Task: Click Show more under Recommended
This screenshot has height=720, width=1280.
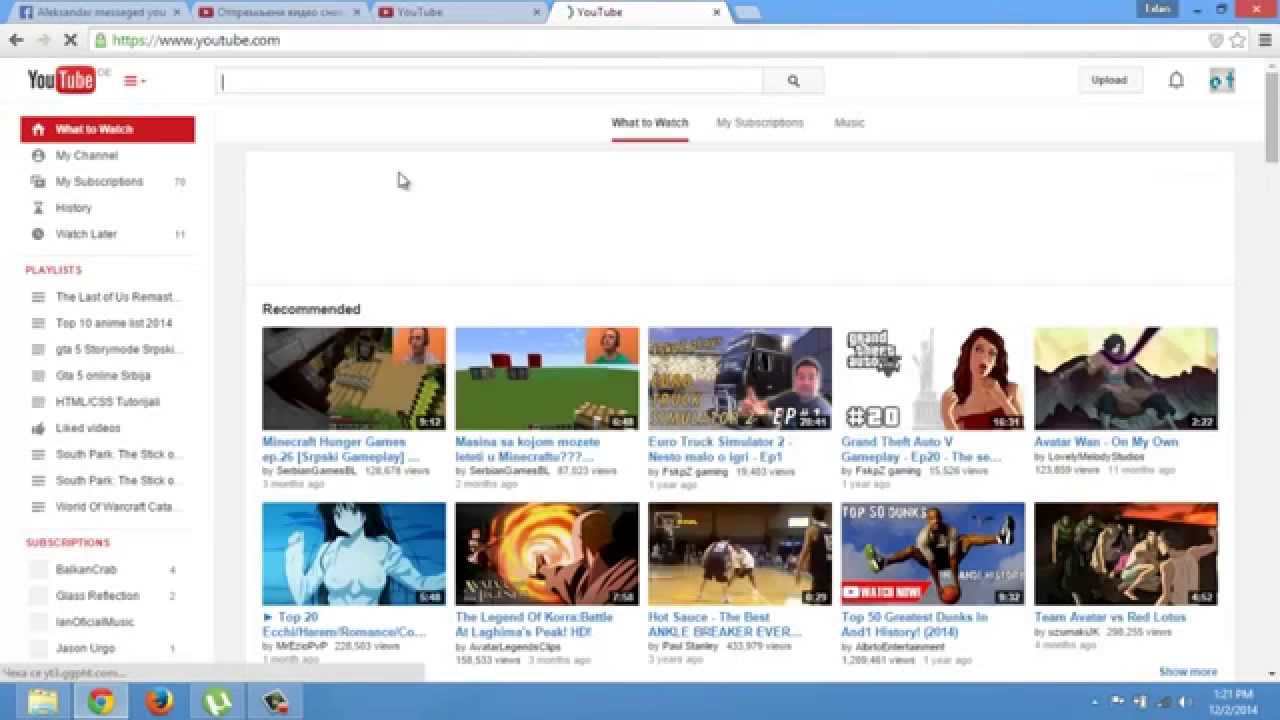Action: click(x=1188, y=672)
